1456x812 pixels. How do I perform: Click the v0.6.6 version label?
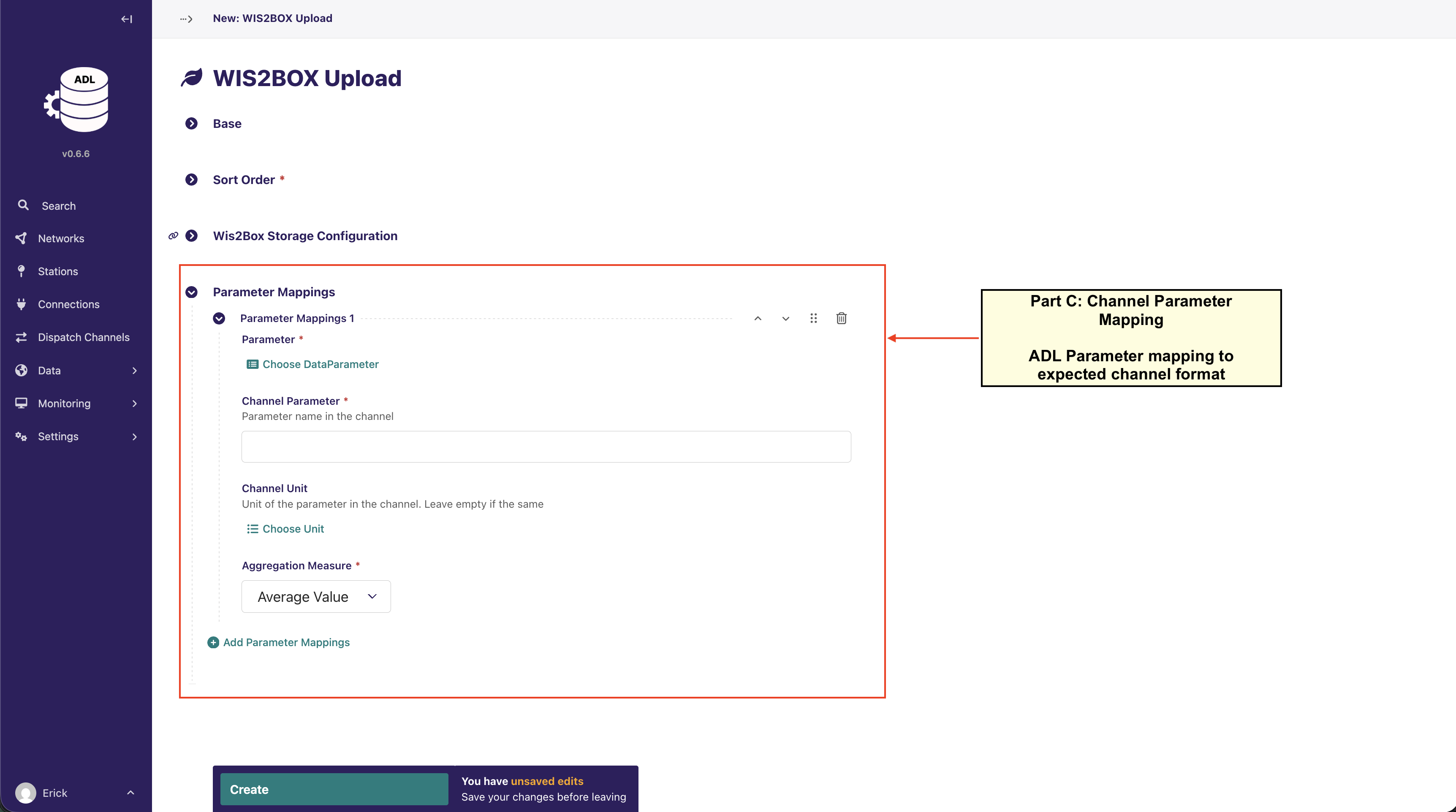point(76,154)
